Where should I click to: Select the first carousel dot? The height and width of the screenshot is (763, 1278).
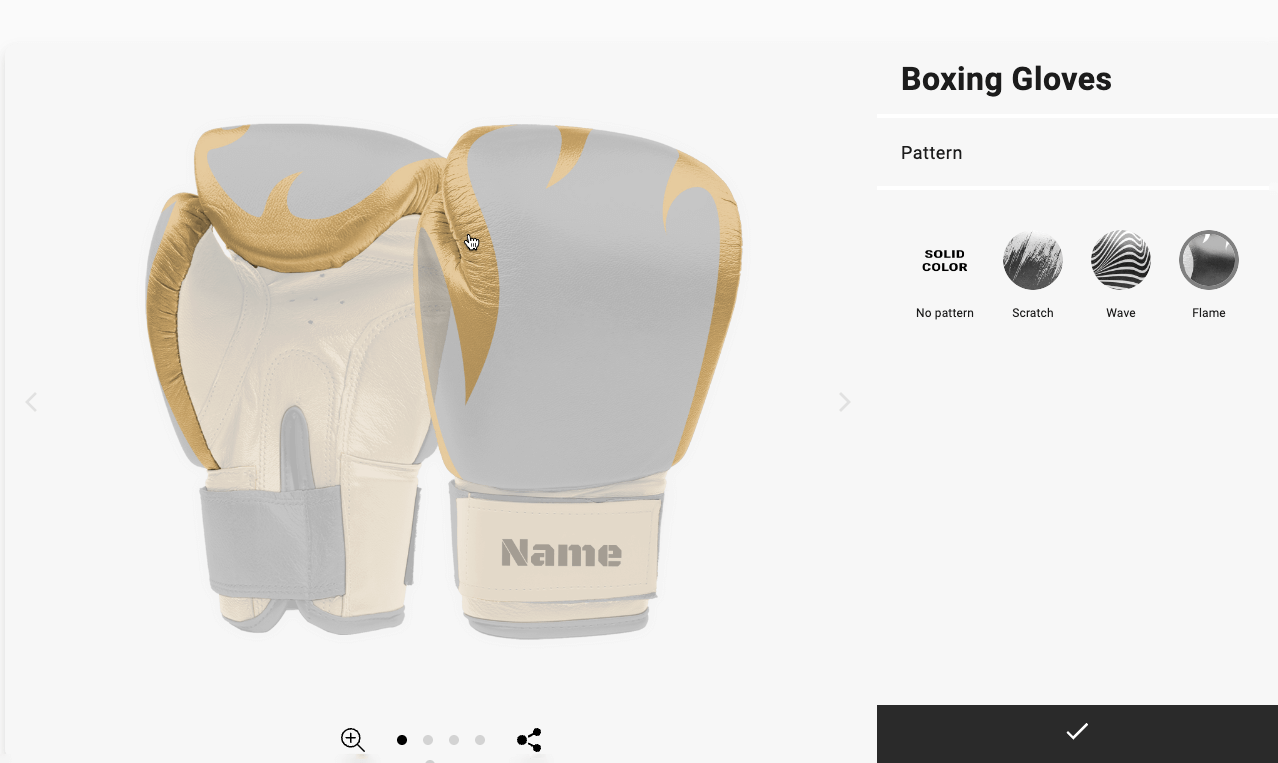402,740
